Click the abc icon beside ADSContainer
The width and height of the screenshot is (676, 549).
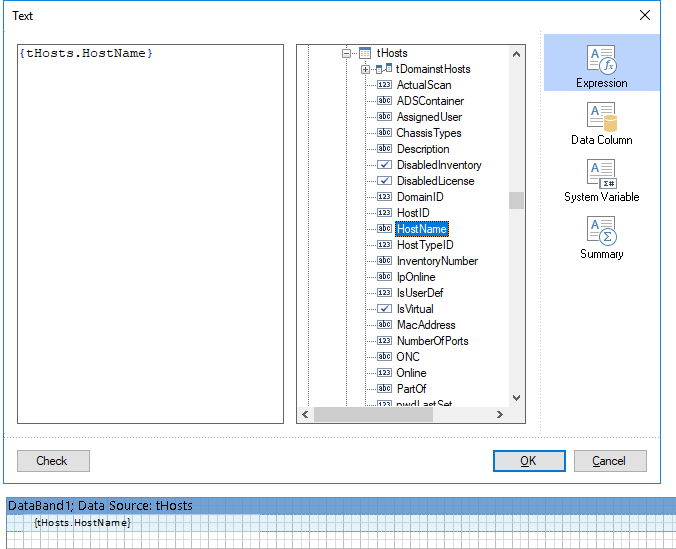click(384, 100)
